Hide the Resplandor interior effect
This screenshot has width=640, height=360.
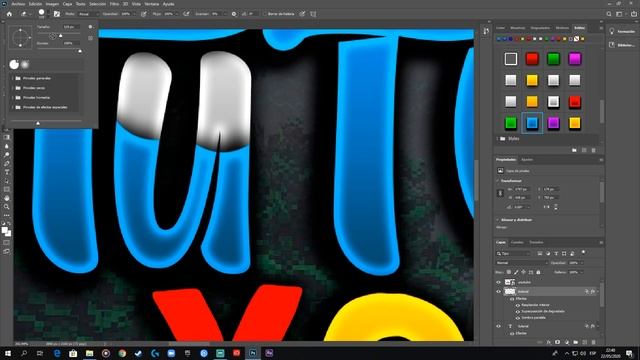[x=518, y=305]
